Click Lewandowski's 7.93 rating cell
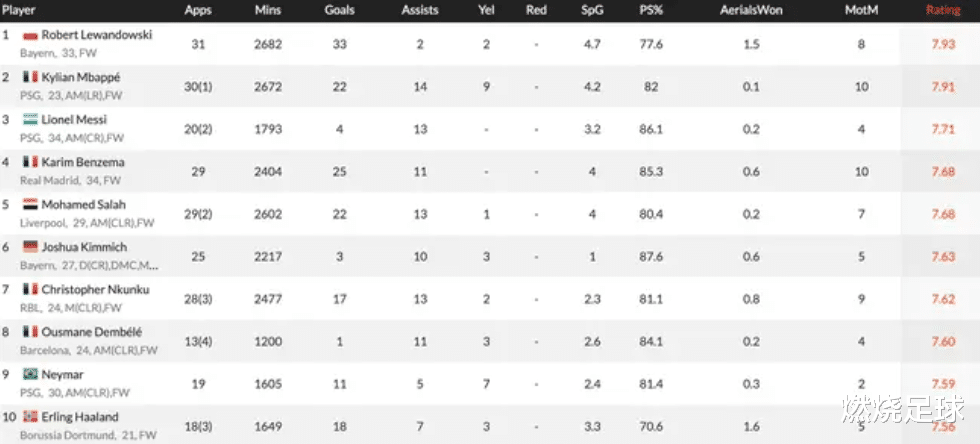 pos(943,44)
